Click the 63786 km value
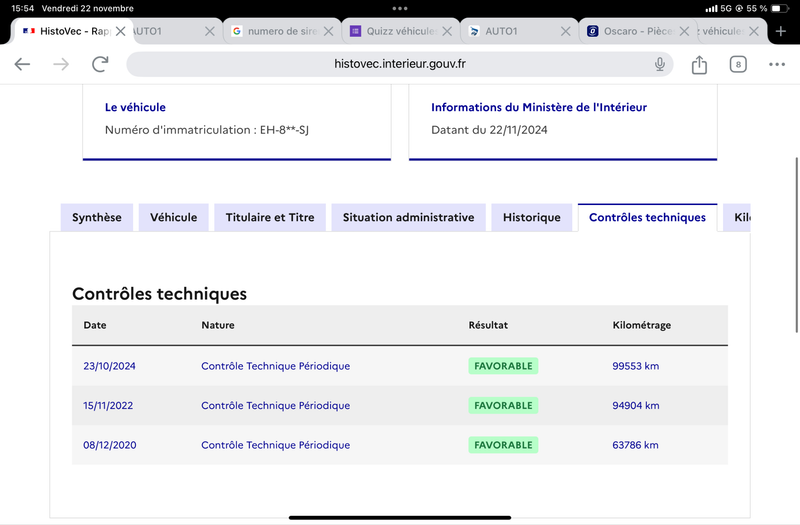The width and height of the screenshot is (800, 525). click(x=635, y=445)
